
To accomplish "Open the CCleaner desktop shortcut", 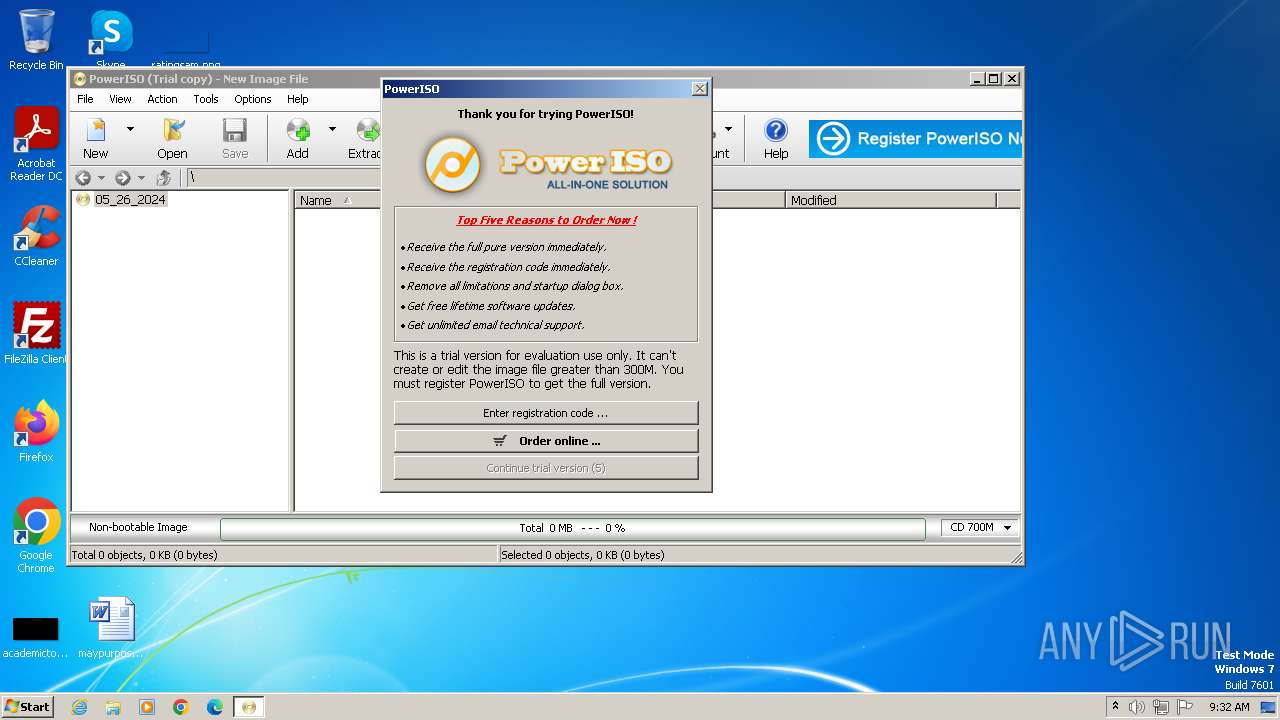I will click(36, 236).
